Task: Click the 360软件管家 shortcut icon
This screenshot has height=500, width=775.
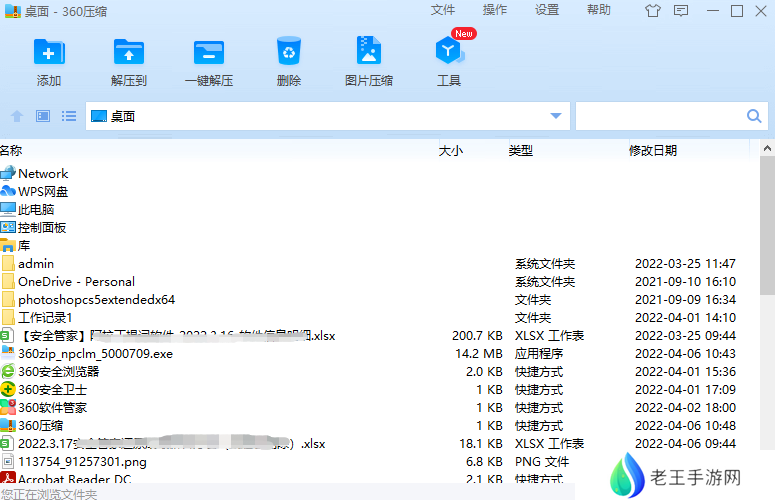Action: tap(8, 407)
